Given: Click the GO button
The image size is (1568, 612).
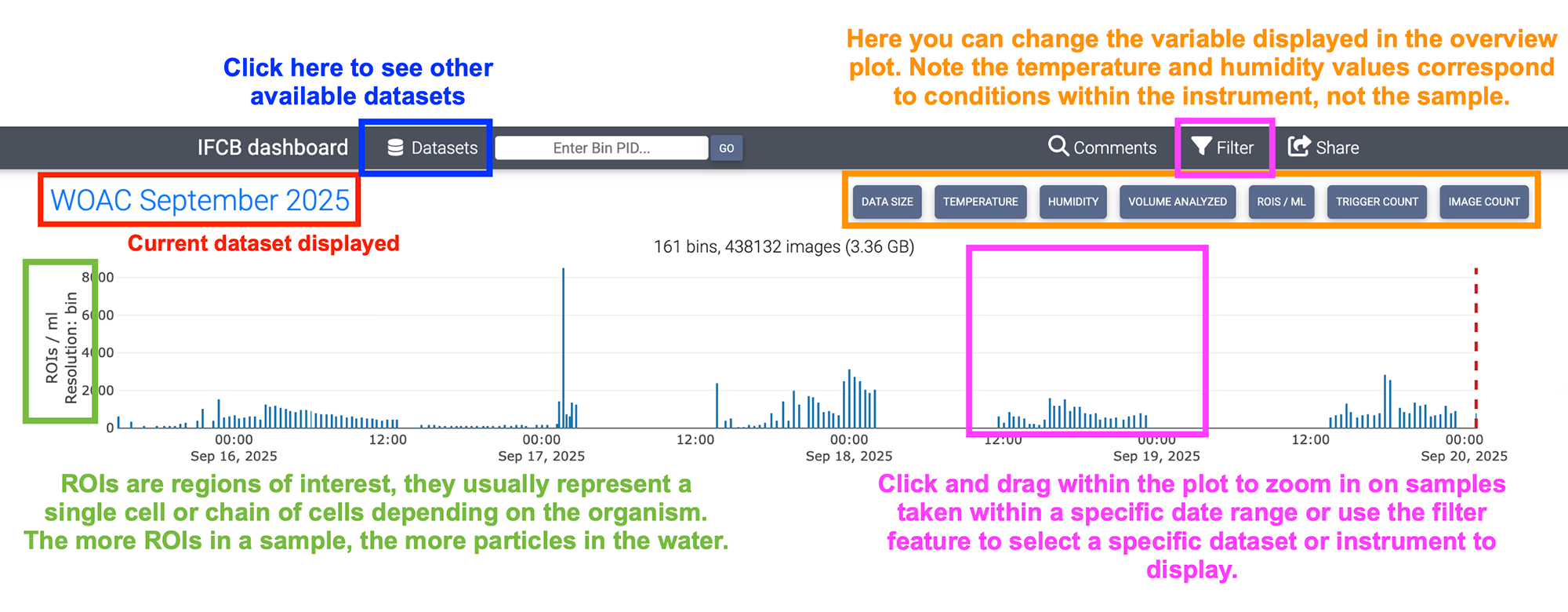Looking at the screenshot, I should pos(727,148).
